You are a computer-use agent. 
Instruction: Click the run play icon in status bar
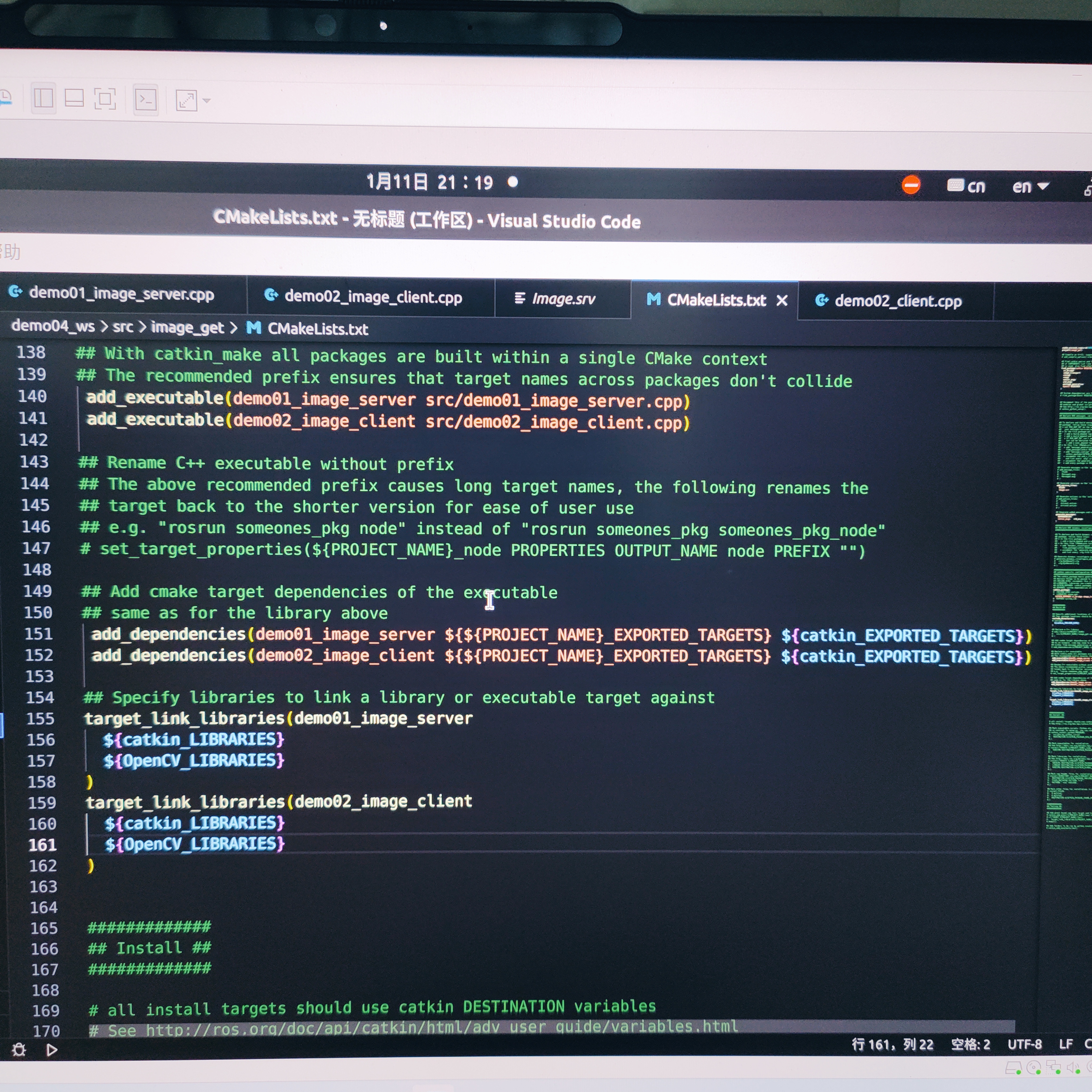pyautogui.click(x=52, y=1050)
